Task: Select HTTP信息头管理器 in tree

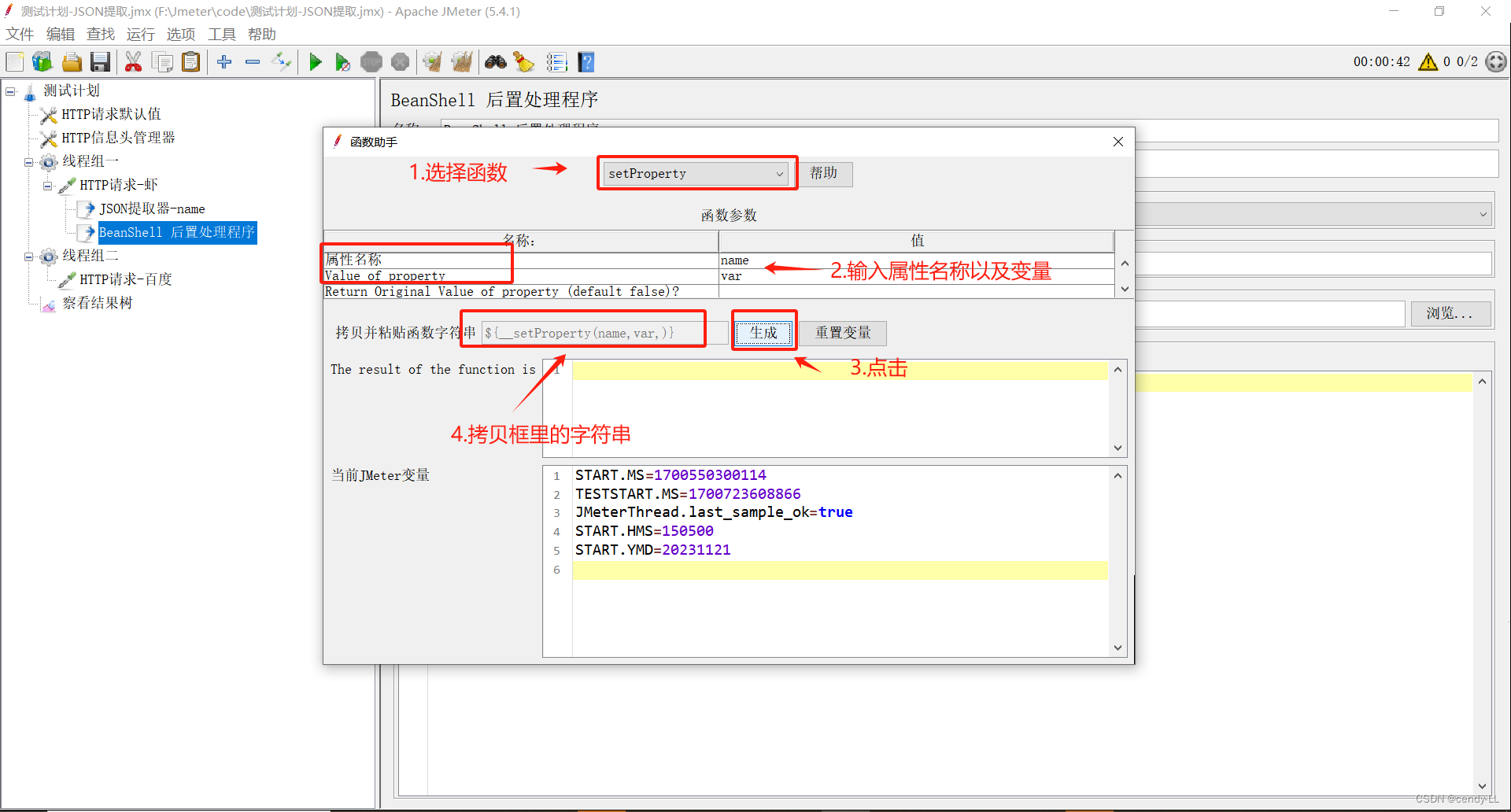Action: coord(118,138)
